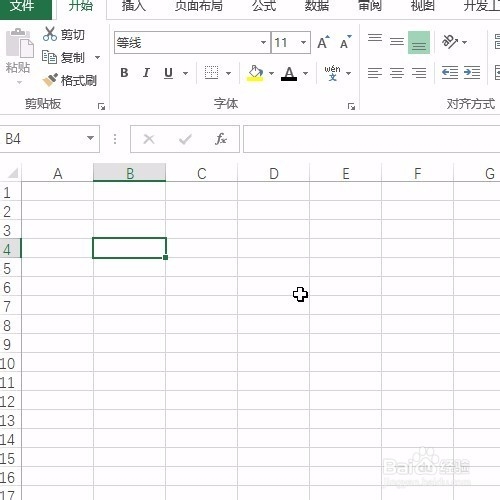
Task: Switch to the Review (审阅) tab
Action: 370,7
